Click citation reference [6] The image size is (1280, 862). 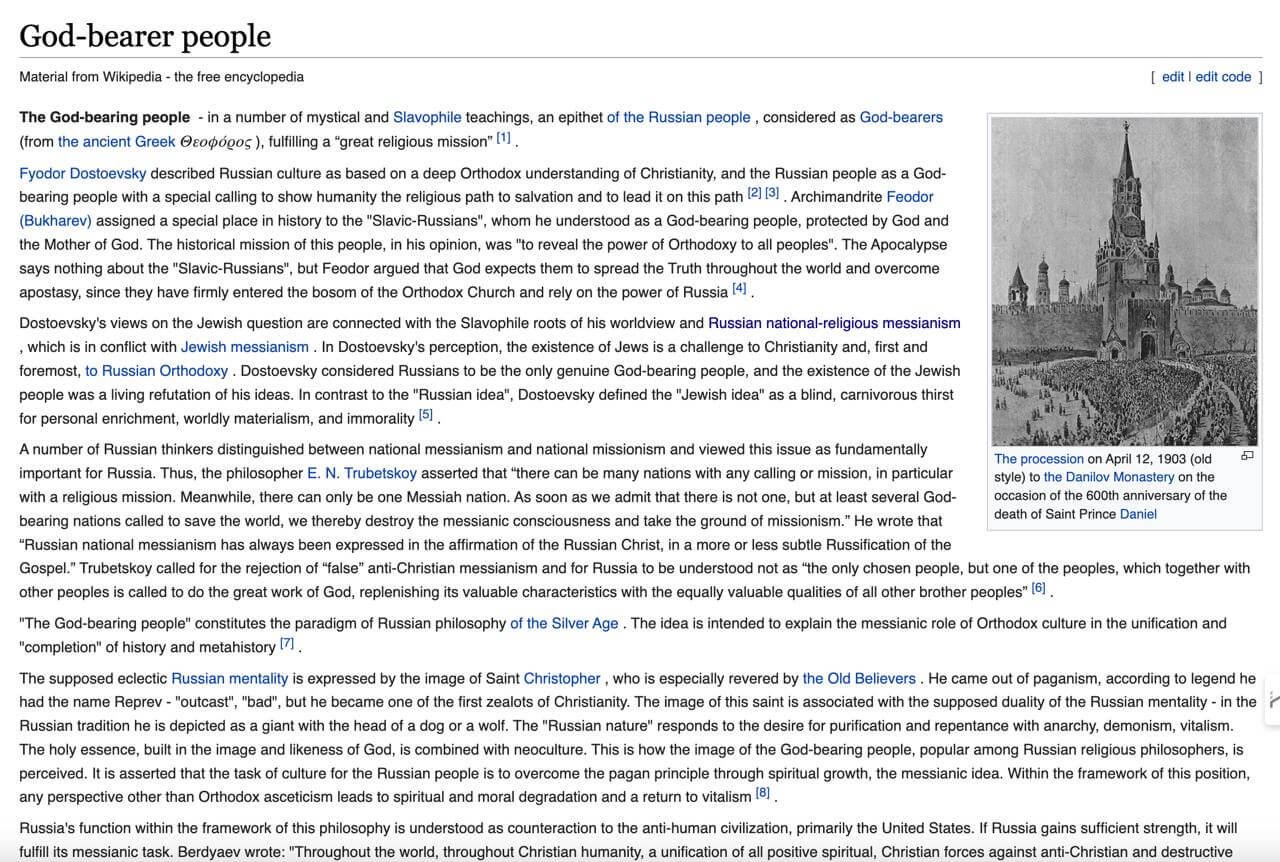click(x=1038, y=588)
